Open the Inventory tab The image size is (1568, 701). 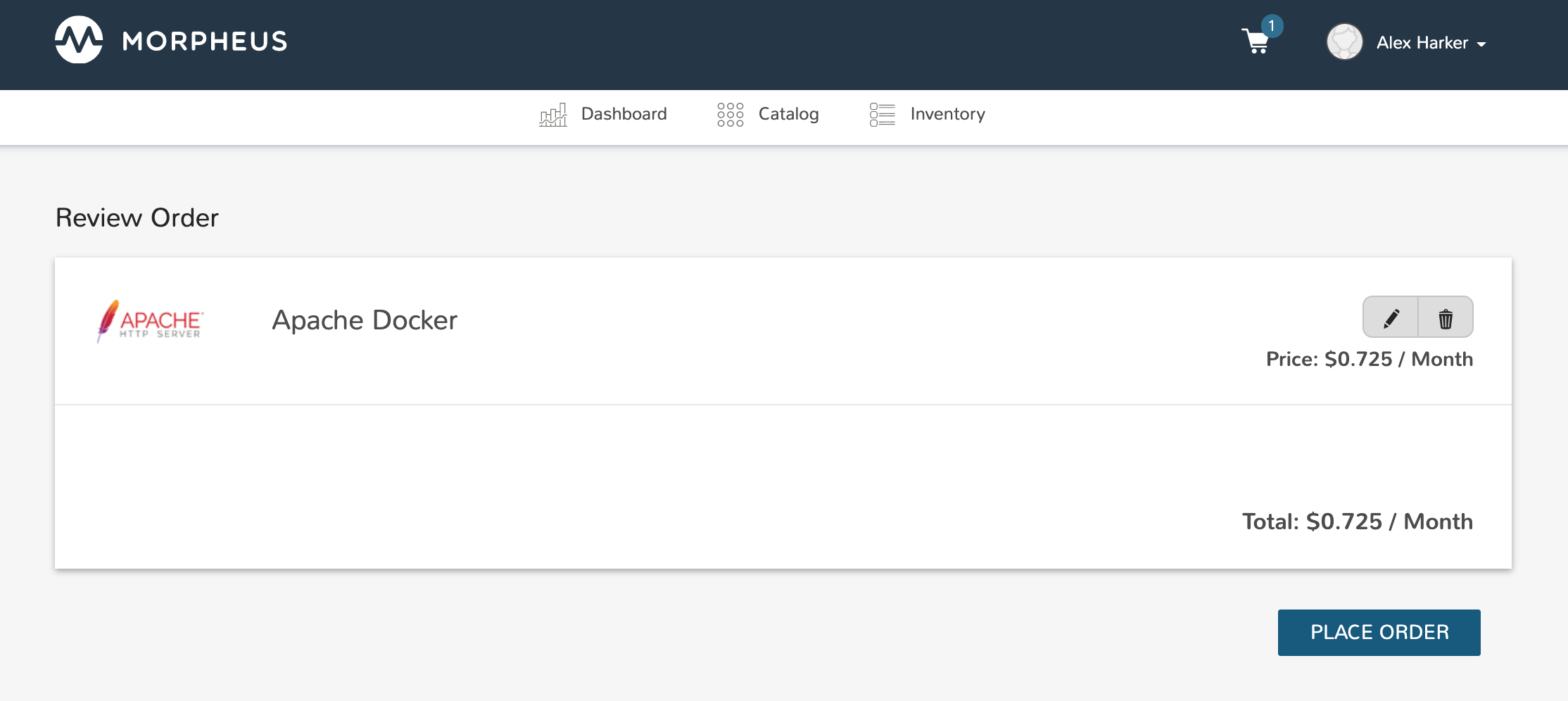tap(947, 114)
